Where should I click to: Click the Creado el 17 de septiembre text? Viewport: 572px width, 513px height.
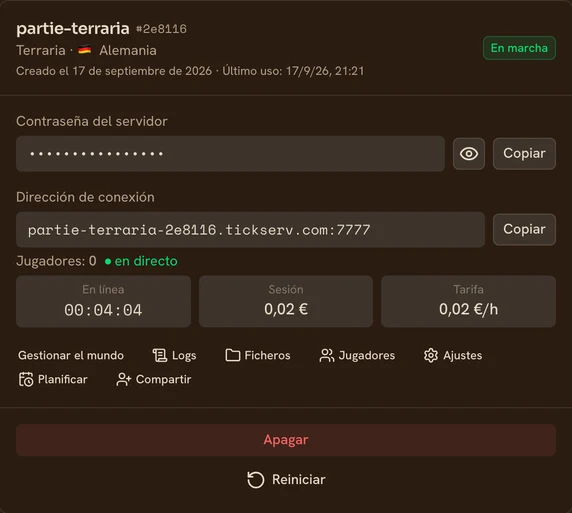click(x=114, y=71)
